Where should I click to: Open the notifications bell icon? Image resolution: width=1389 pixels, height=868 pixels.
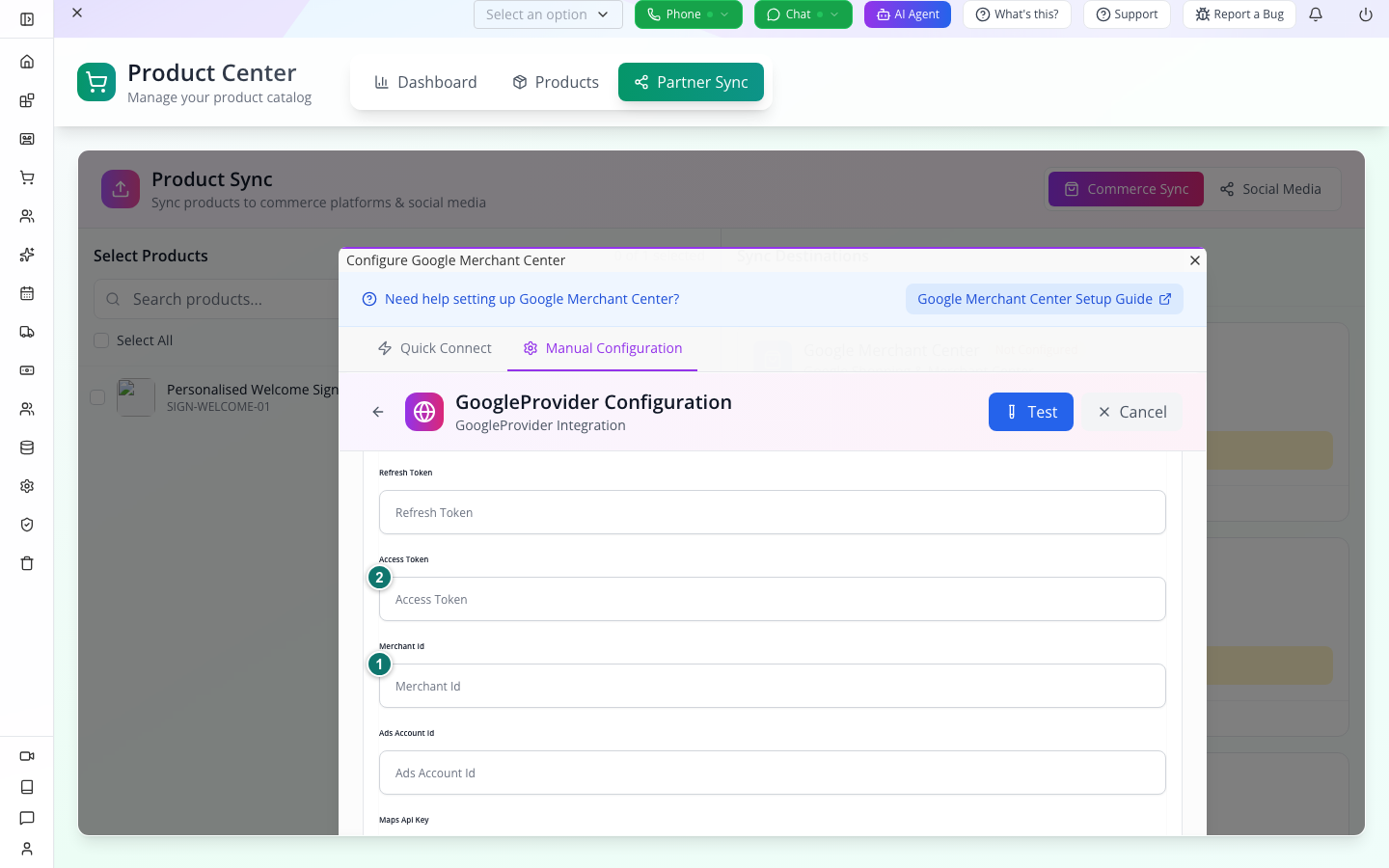click(1316, 14)
